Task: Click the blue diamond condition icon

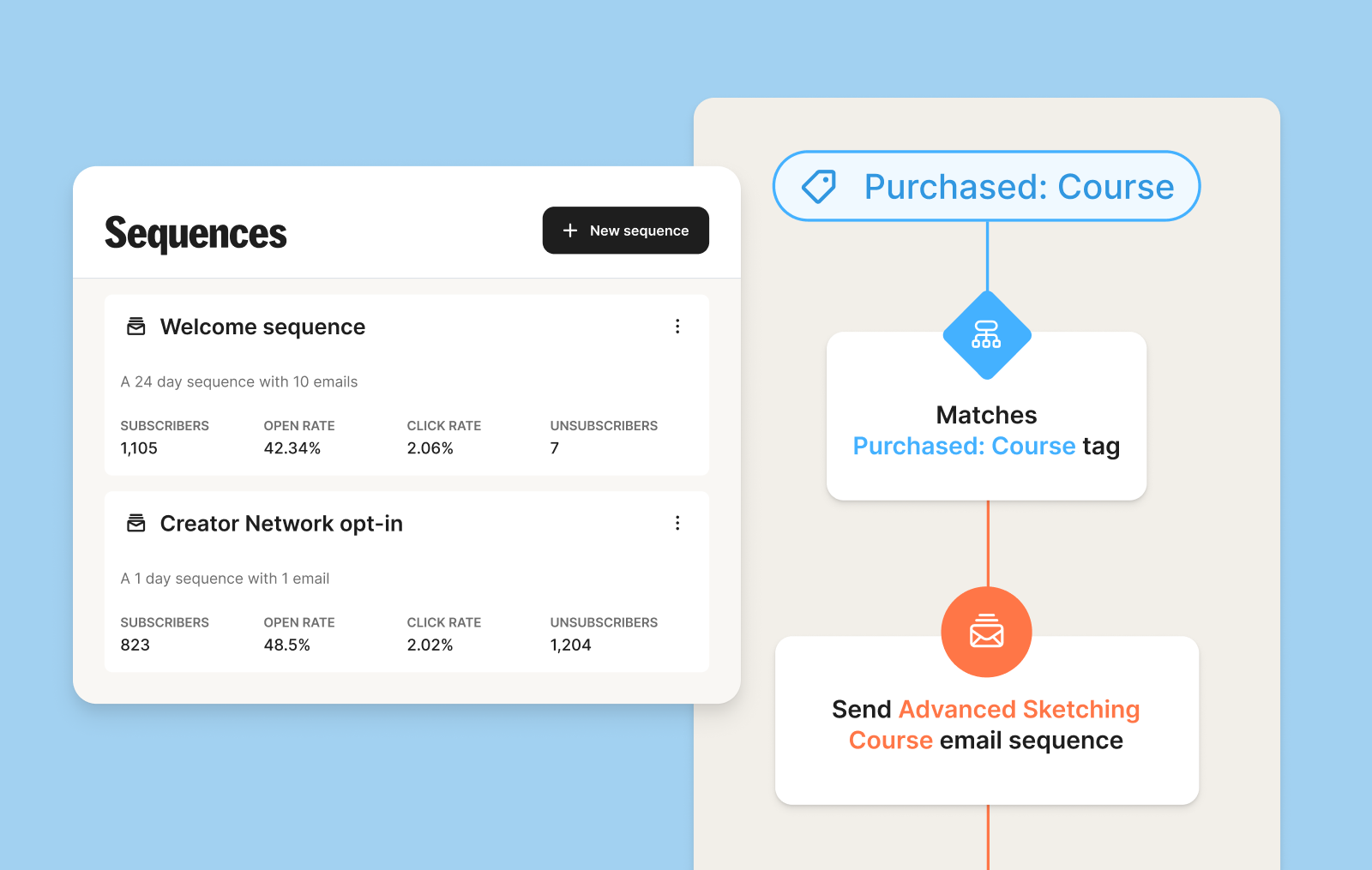Action: (x=986, y=334)
